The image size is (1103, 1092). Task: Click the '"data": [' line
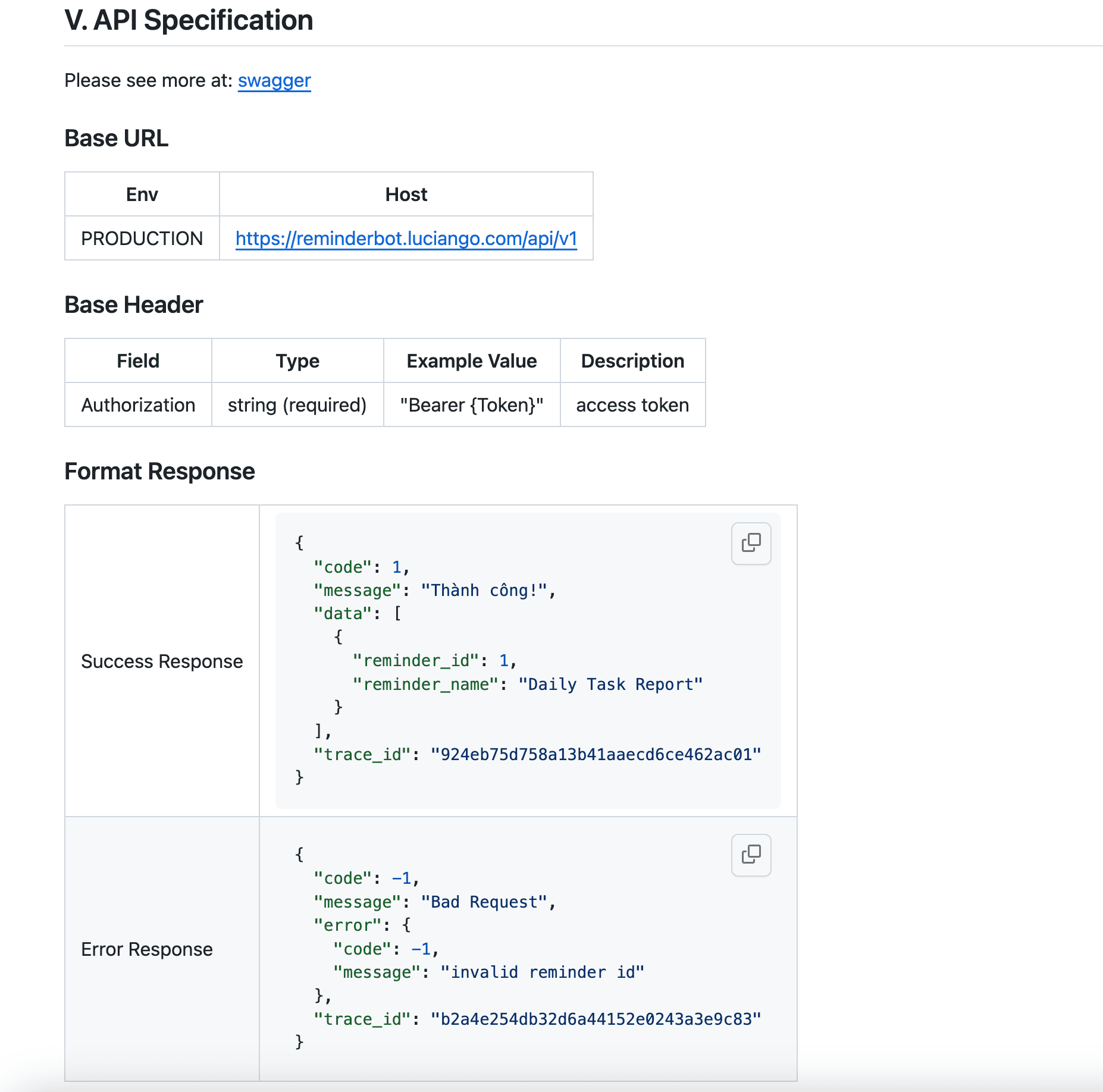(358, 614)
